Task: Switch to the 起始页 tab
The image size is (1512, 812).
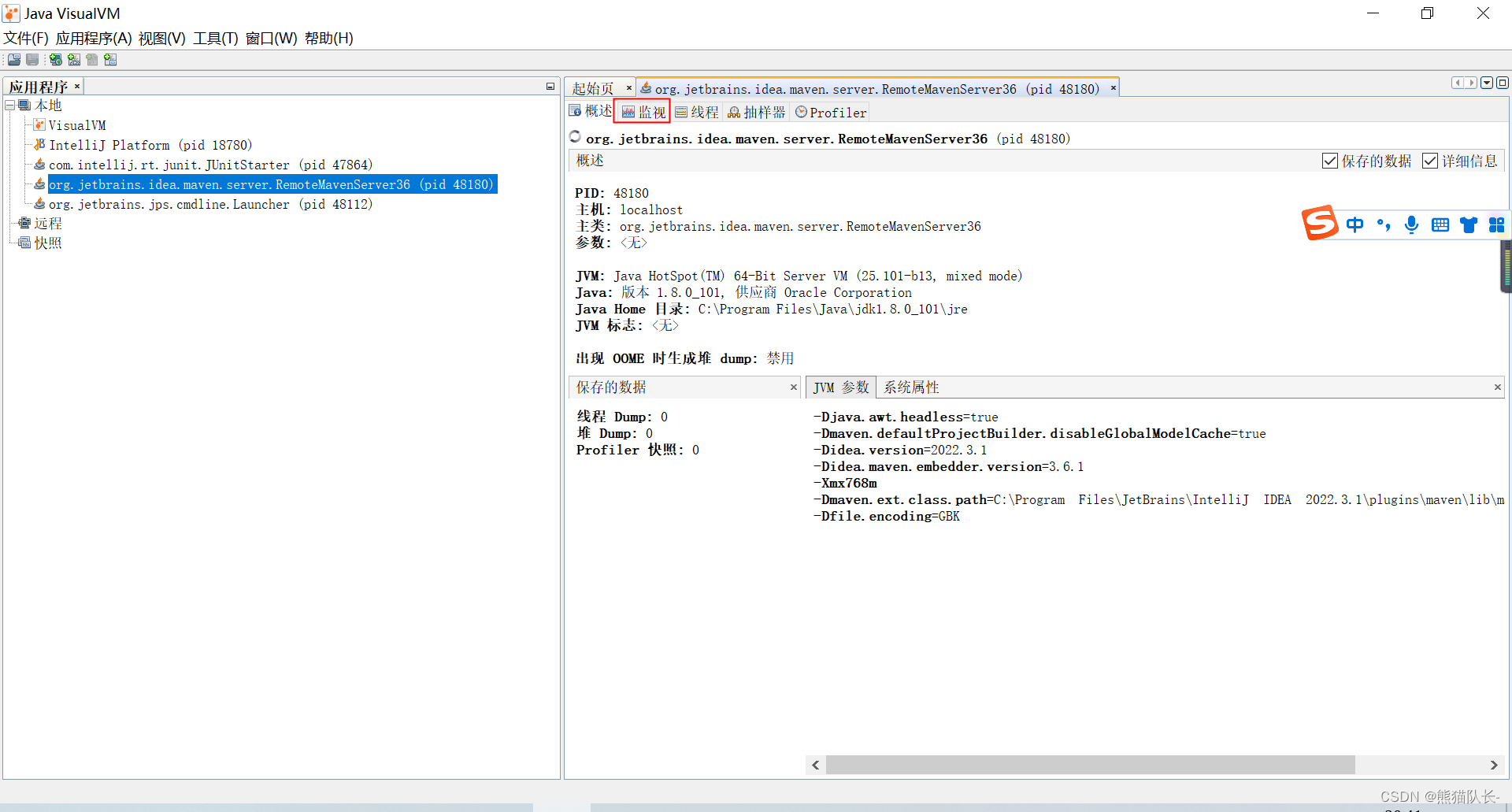Action: pyautogui.click(x=593, y=89)
